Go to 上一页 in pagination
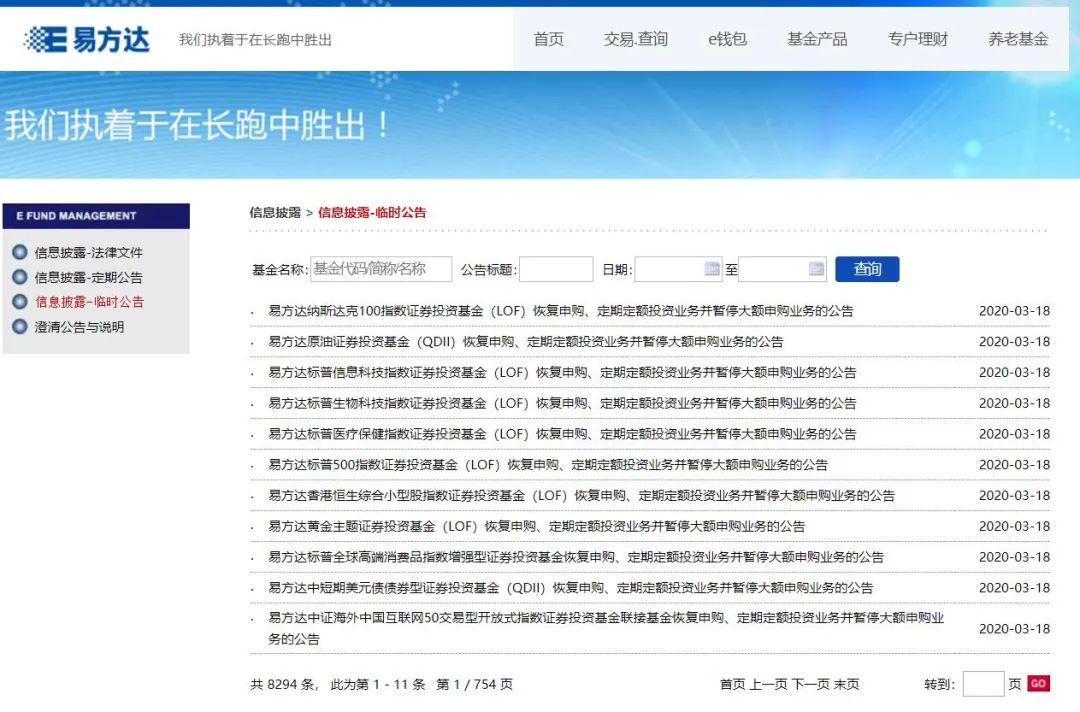The image size is (1080, 712). [768, 684]
